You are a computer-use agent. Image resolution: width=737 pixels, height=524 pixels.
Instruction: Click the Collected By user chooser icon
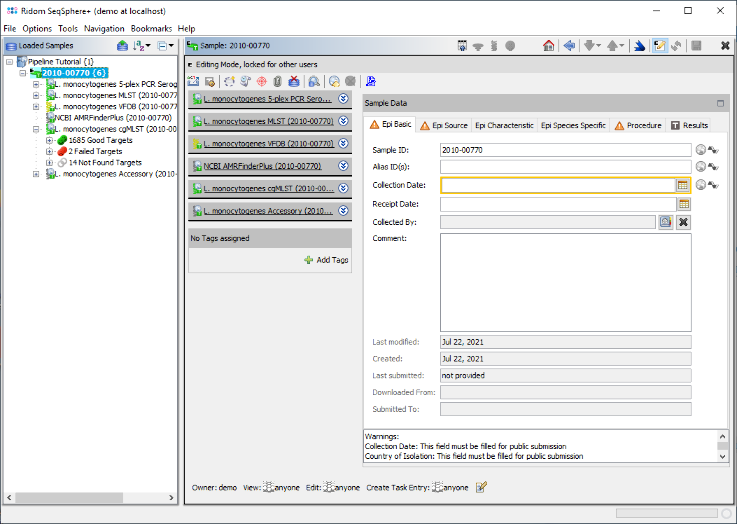tap(665, 222)
